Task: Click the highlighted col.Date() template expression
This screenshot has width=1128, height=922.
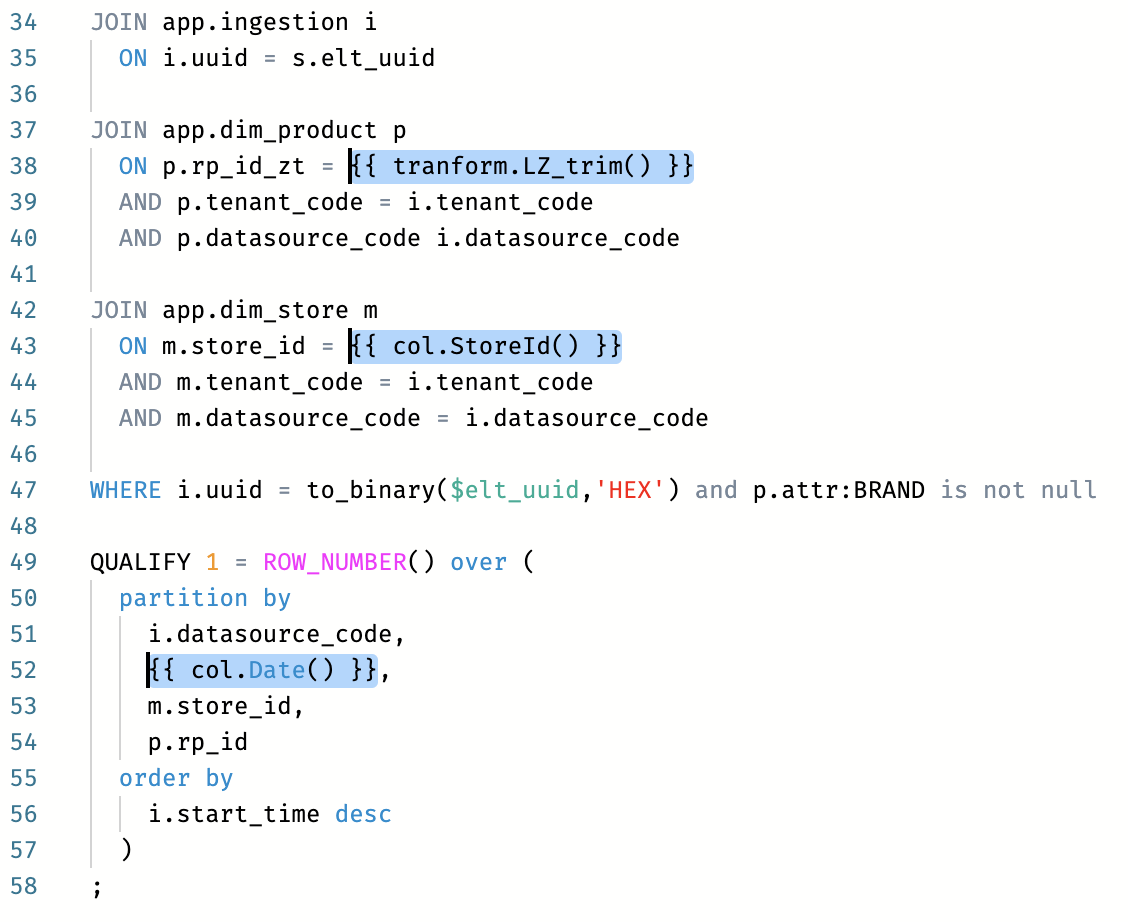Action: click(263, 670)
